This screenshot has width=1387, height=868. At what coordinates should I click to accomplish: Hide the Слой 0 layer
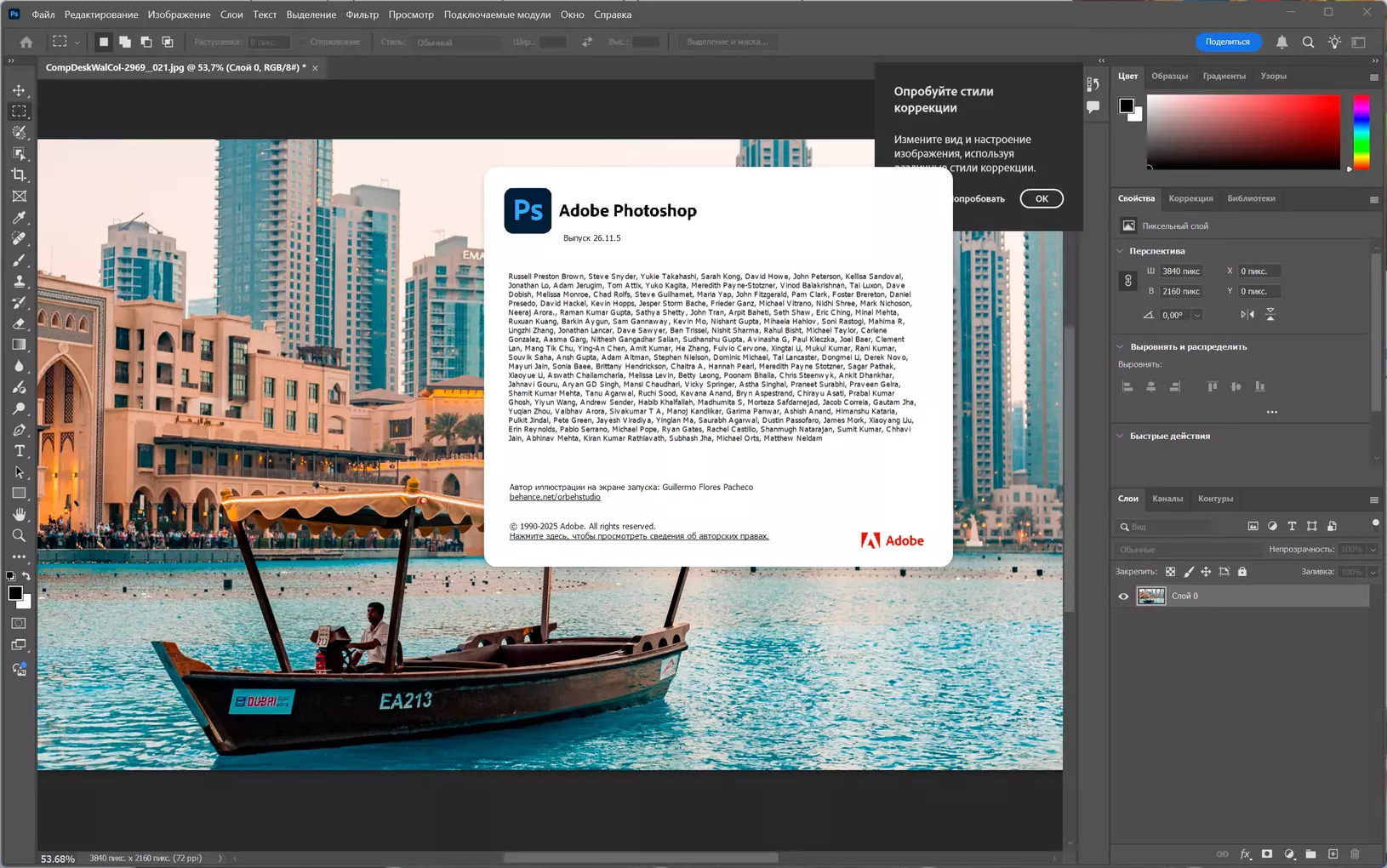[1123, 597]
